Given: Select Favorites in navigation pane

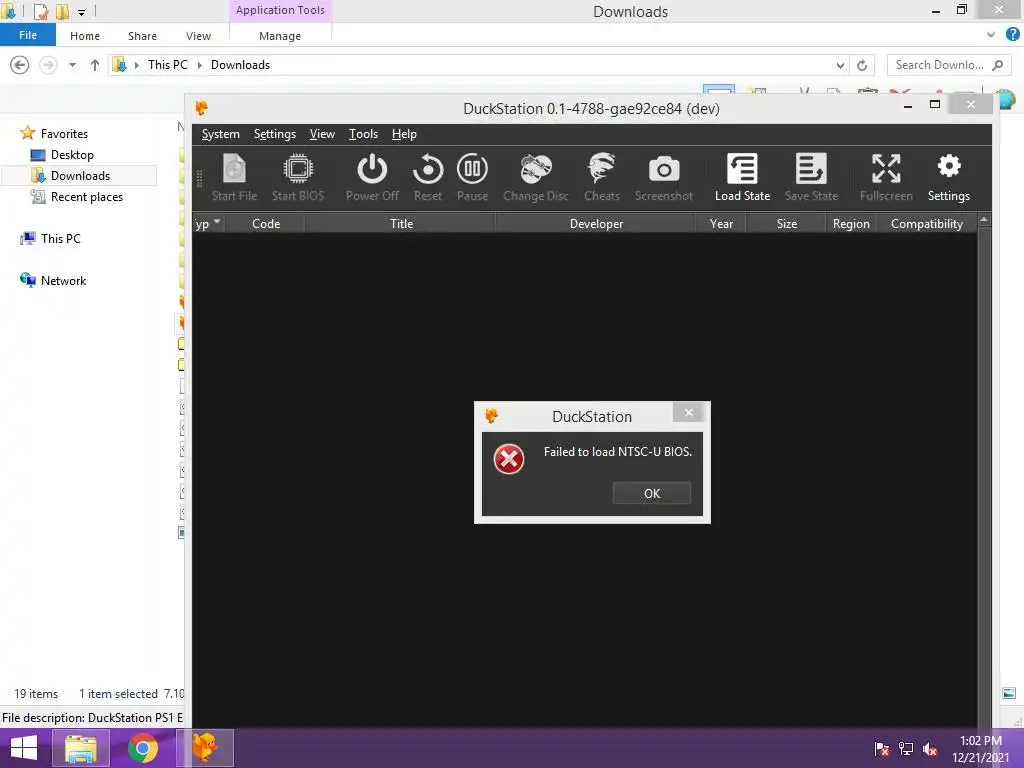Looking at the screenshot, I should coord(64,134).
